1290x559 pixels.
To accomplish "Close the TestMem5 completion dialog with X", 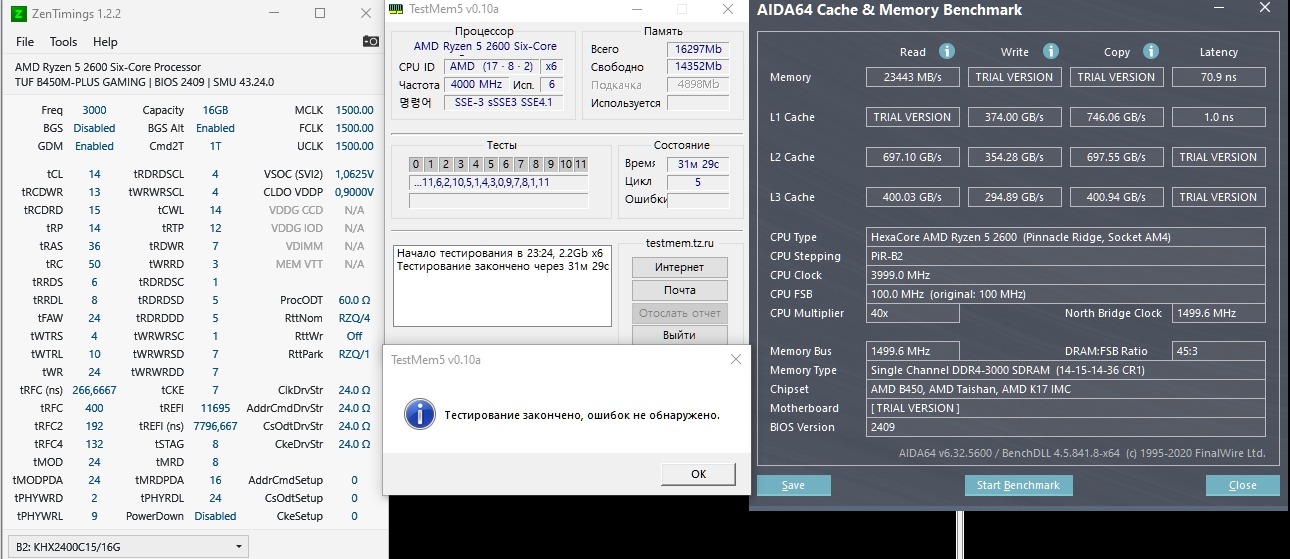I will [x=736, y=359].
